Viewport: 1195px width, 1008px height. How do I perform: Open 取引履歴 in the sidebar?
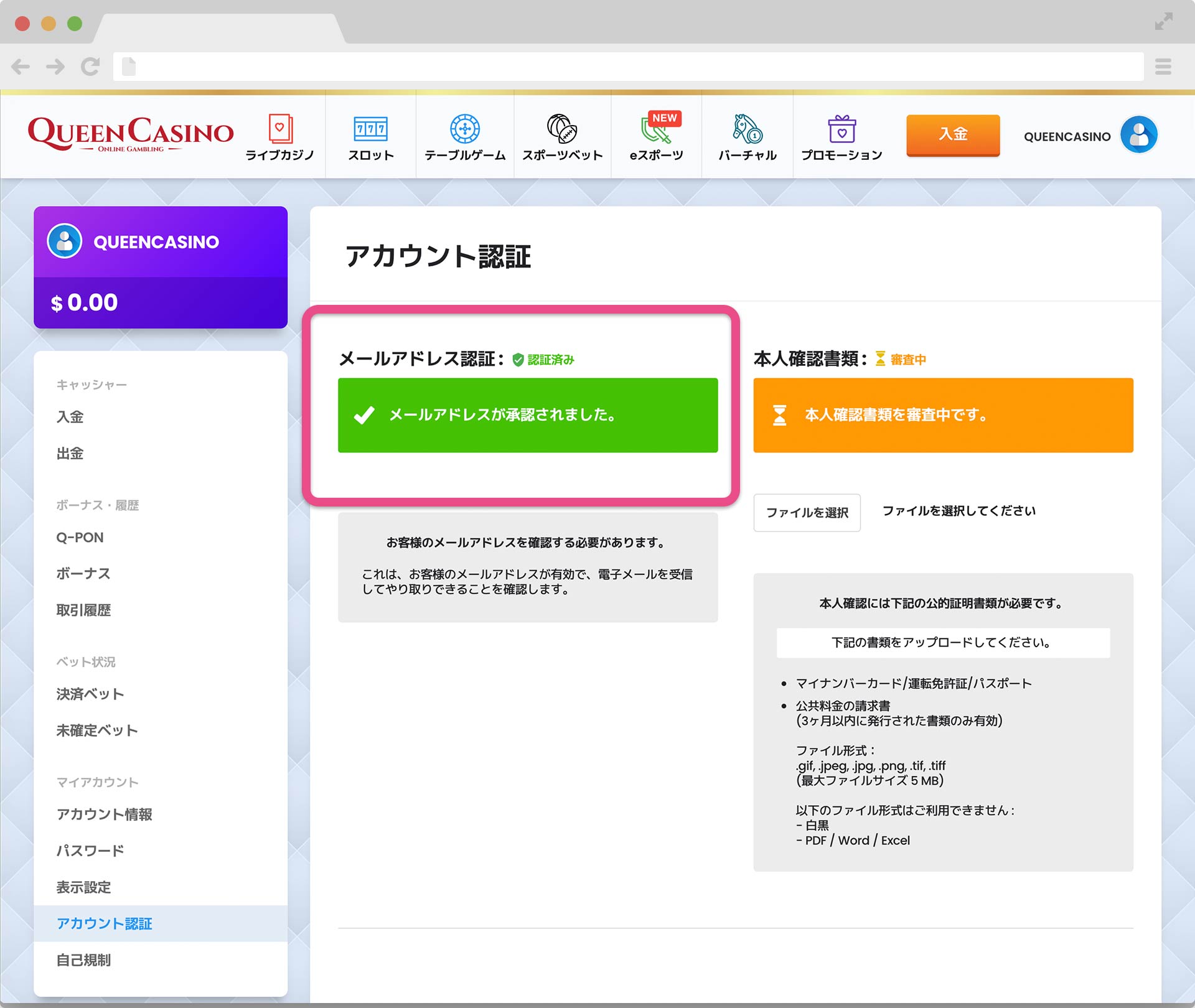coord(83,610)
